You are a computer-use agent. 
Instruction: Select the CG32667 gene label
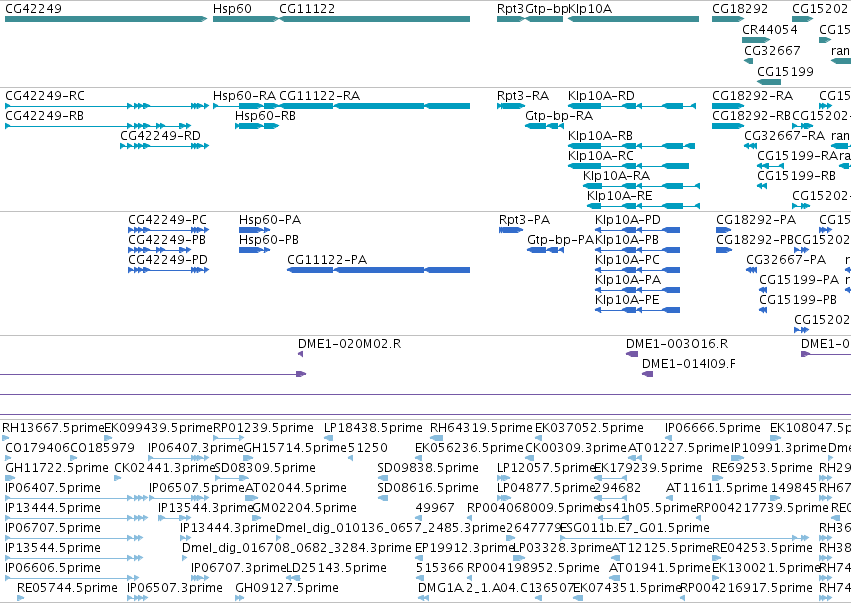click(x=772, y=50)
